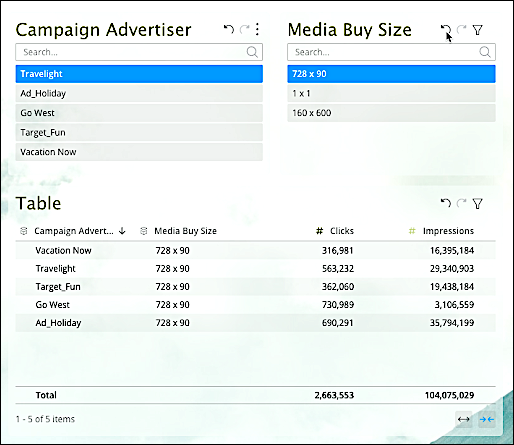Screen dimensions: 514x445
Task: Focus the Media Buy Size search field
Action: click(x=391, y=52)
